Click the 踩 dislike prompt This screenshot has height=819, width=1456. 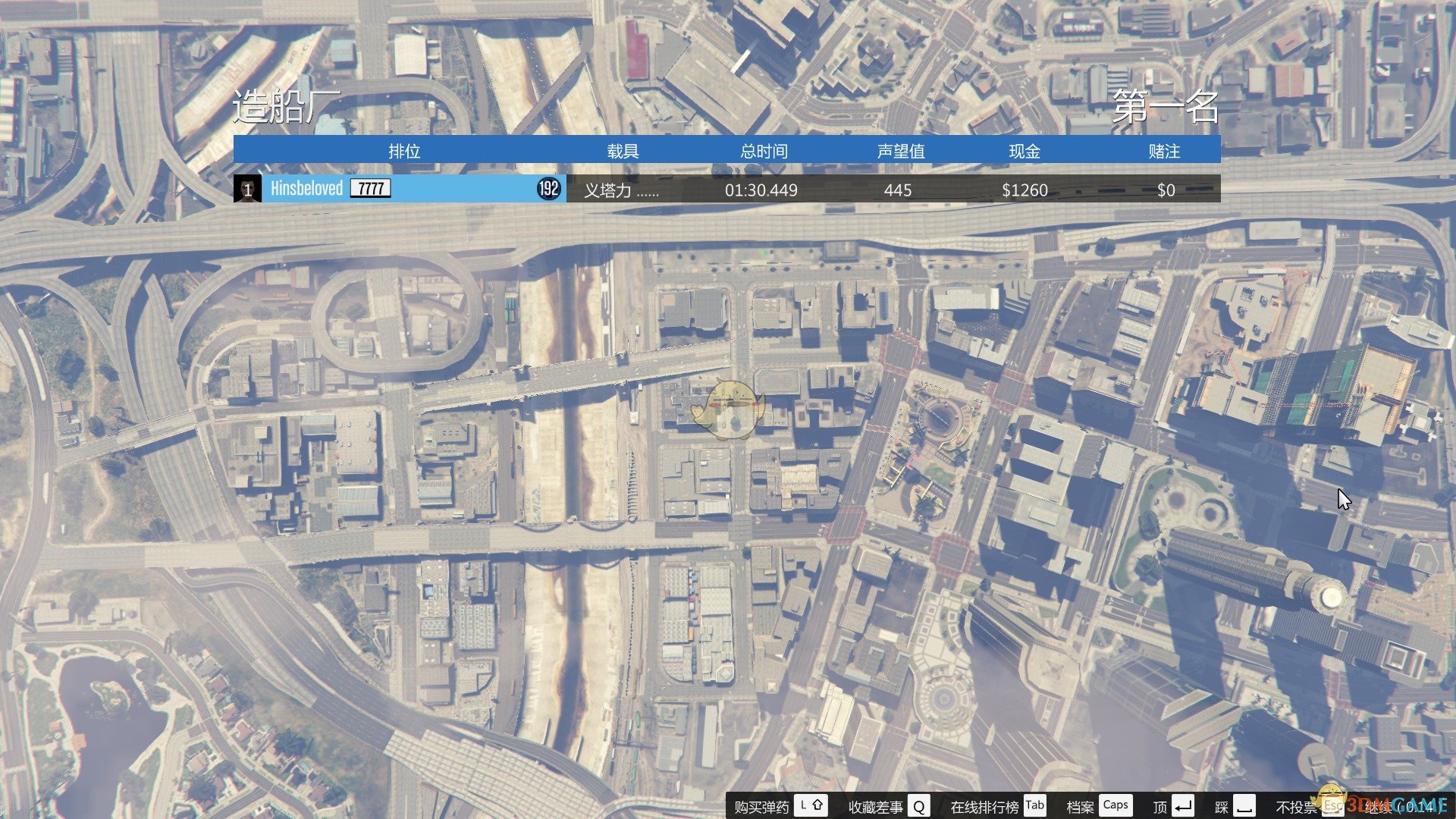pyautogui.click(x=1221, y=807)
